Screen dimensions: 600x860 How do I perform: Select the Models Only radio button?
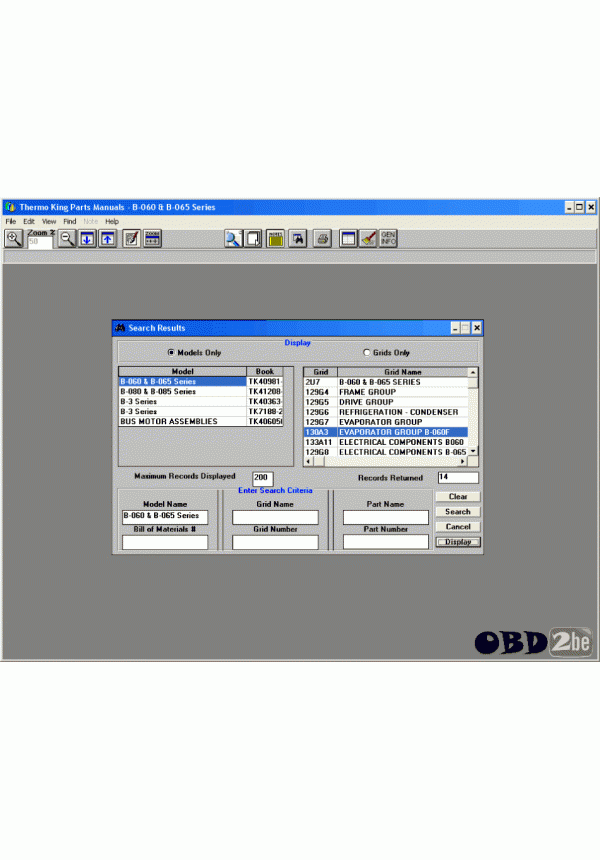coord(171,352)
